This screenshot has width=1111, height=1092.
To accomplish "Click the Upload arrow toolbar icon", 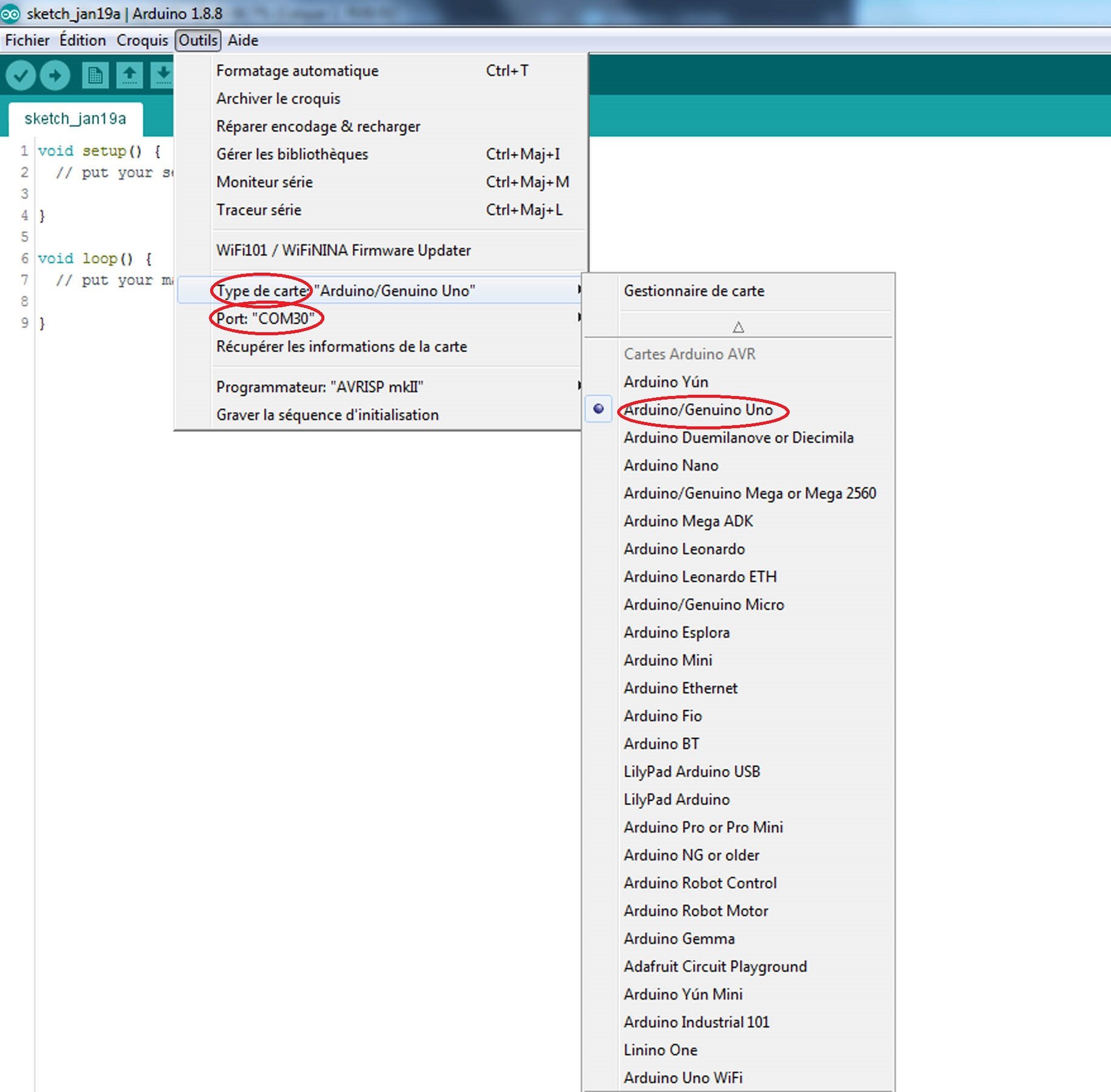I will tap(55, 75).
